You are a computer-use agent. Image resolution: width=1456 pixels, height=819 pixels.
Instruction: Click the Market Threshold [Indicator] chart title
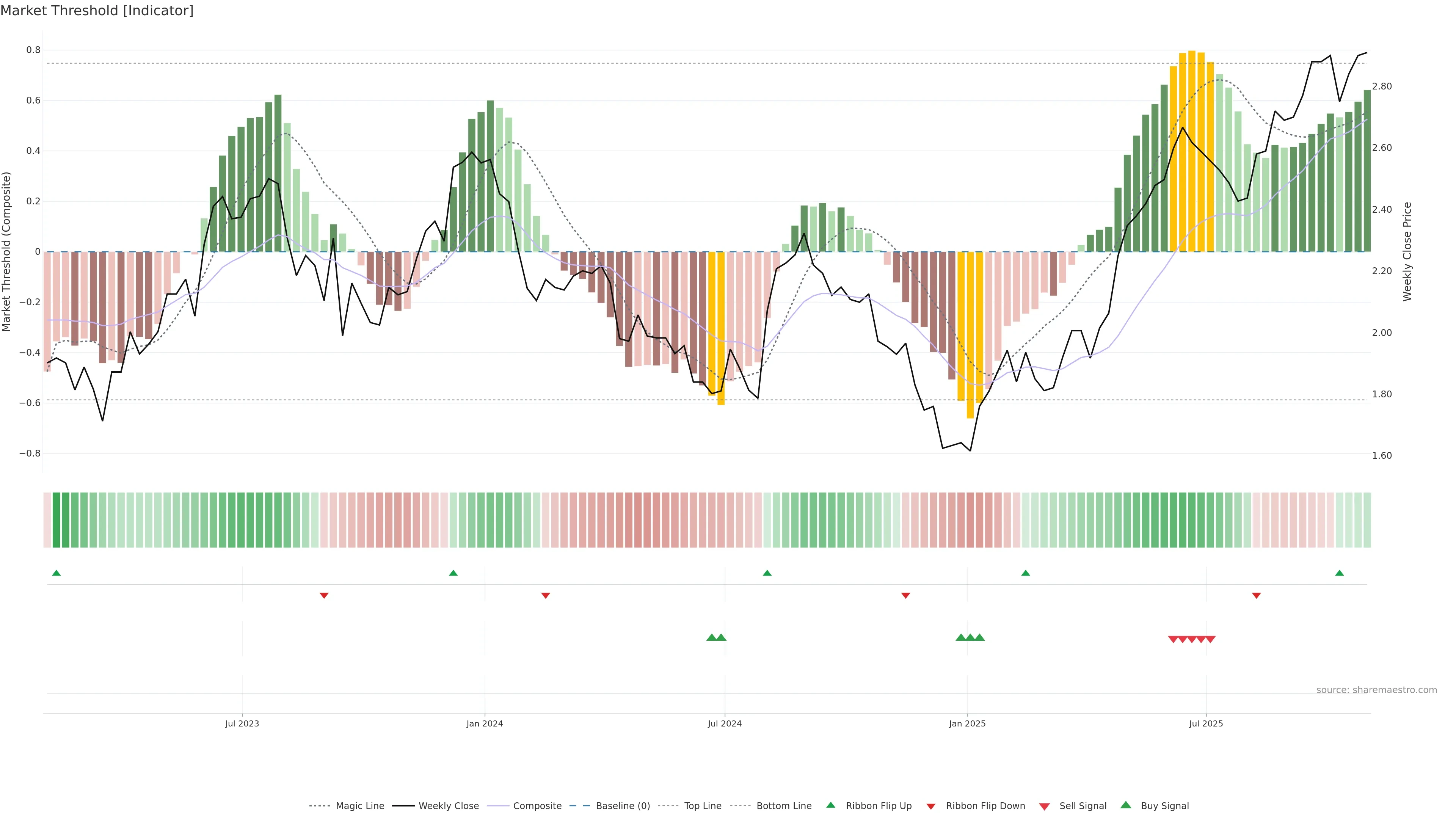coord(97,11)
